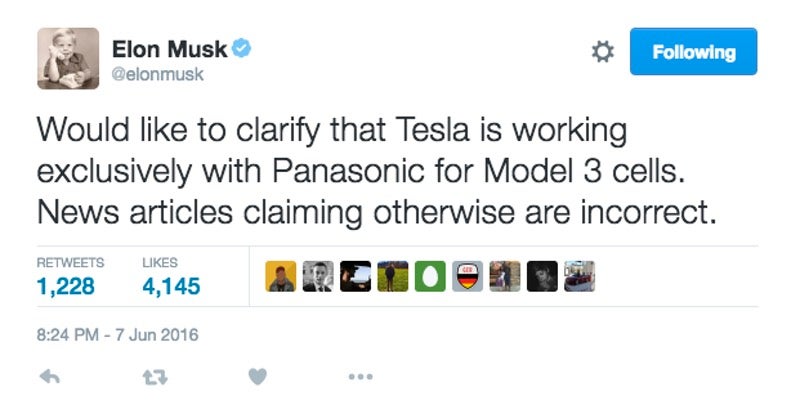This screenshot has height=418, width=800.
Task: Click the German flag shield avatar
Action: pos(467,276)
